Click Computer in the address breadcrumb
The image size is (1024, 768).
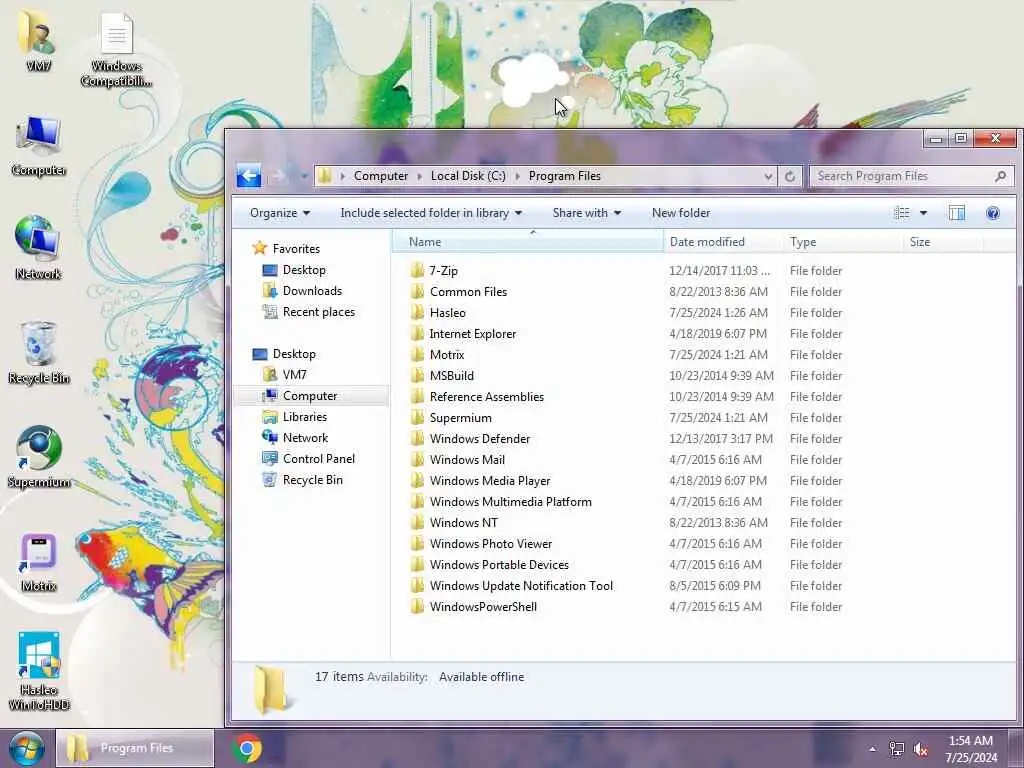[381, 176]
